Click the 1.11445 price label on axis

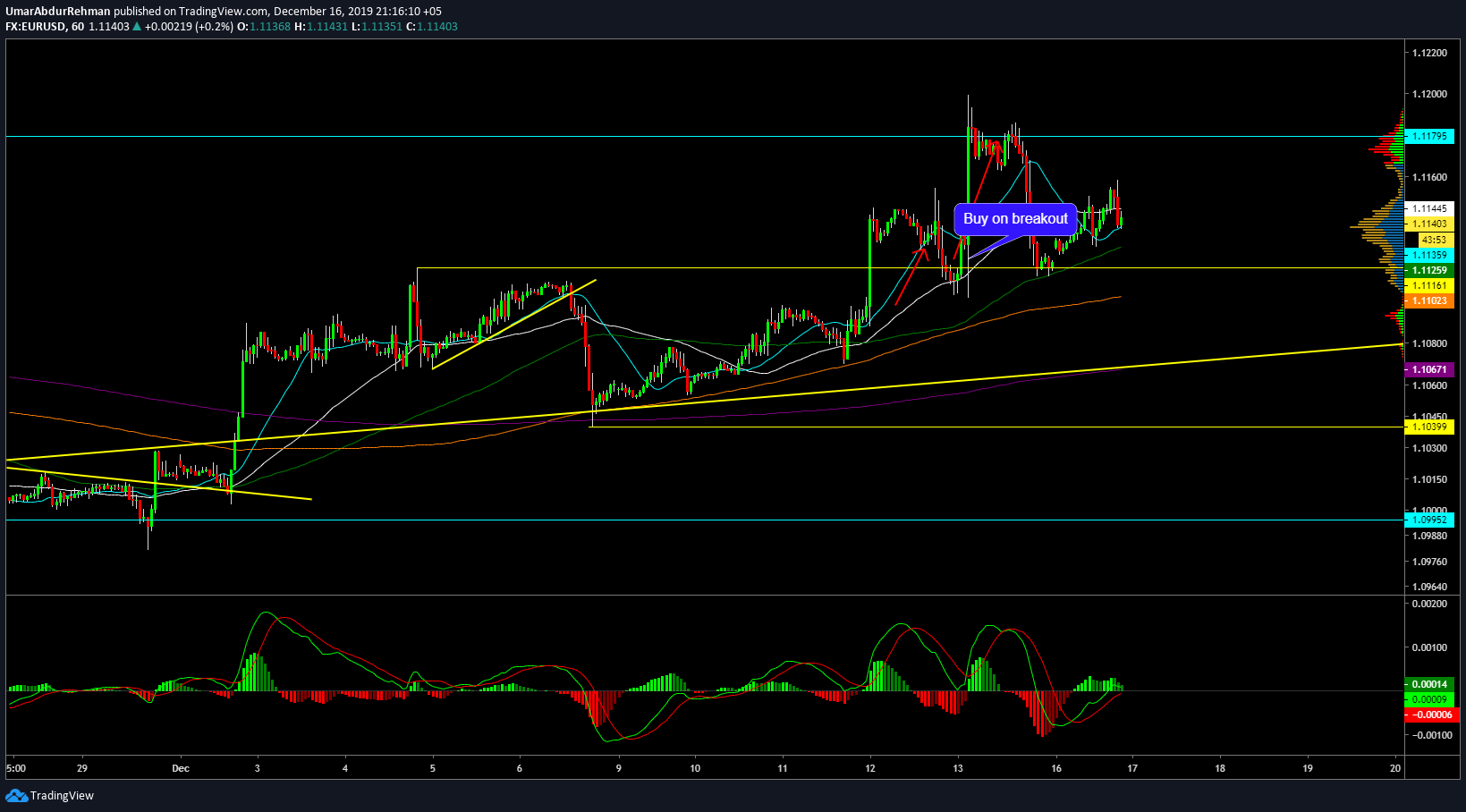point(1429,208)
